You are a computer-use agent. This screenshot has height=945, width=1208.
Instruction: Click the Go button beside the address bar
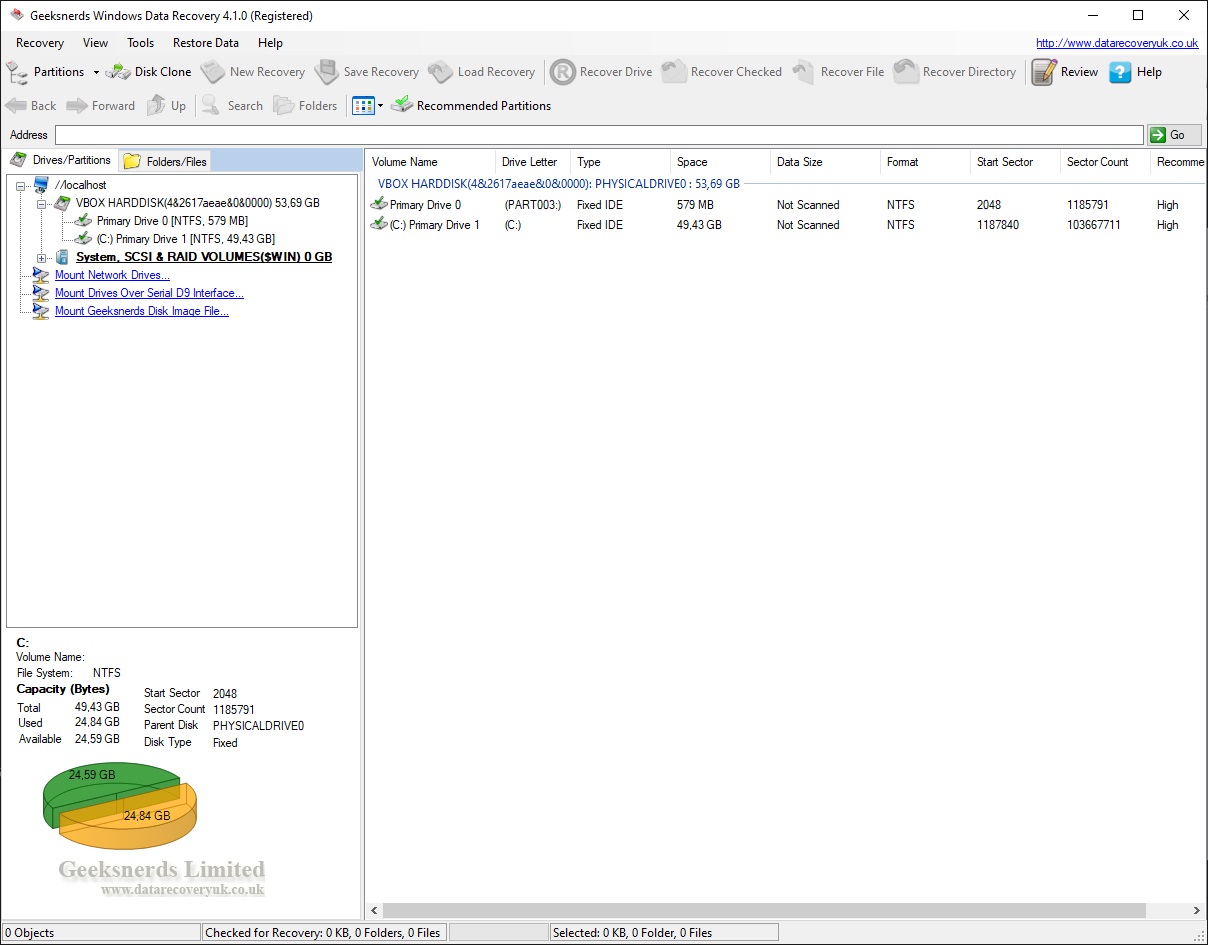[1174, 135]
